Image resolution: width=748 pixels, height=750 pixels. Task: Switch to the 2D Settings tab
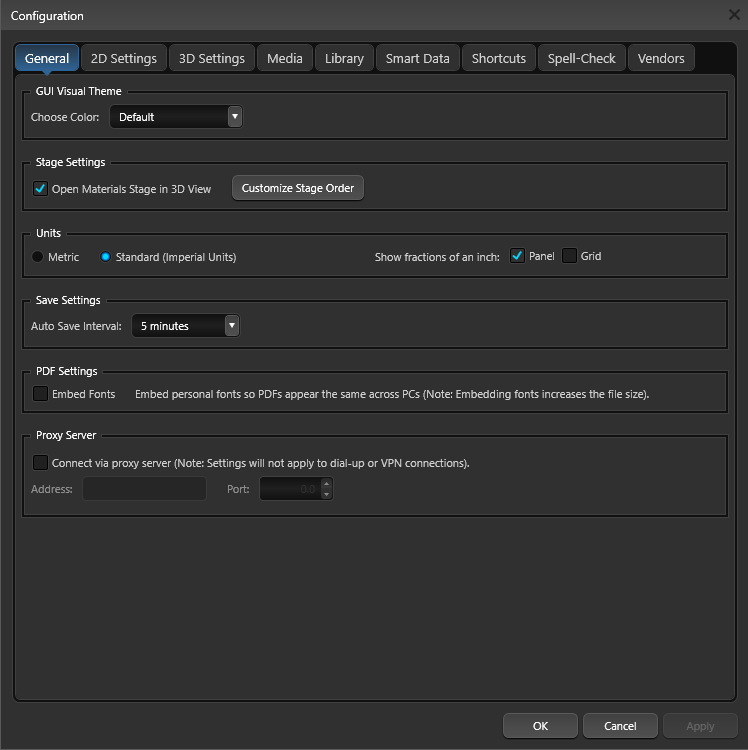124,58
